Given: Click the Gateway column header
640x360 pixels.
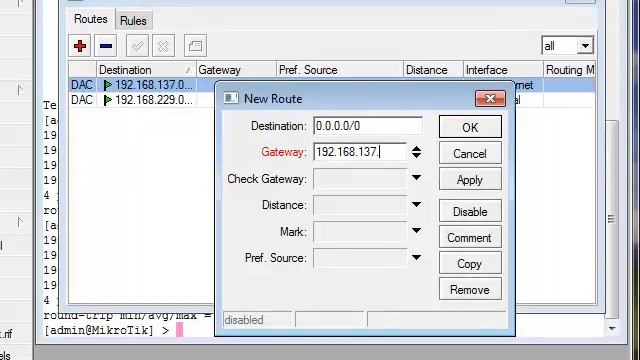Looking at the screenshot, I should [x=236, y=70].
